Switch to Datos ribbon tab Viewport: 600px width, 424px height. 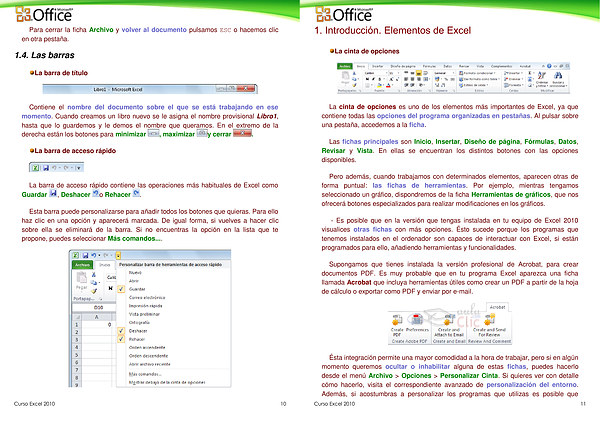coord(448,66)
